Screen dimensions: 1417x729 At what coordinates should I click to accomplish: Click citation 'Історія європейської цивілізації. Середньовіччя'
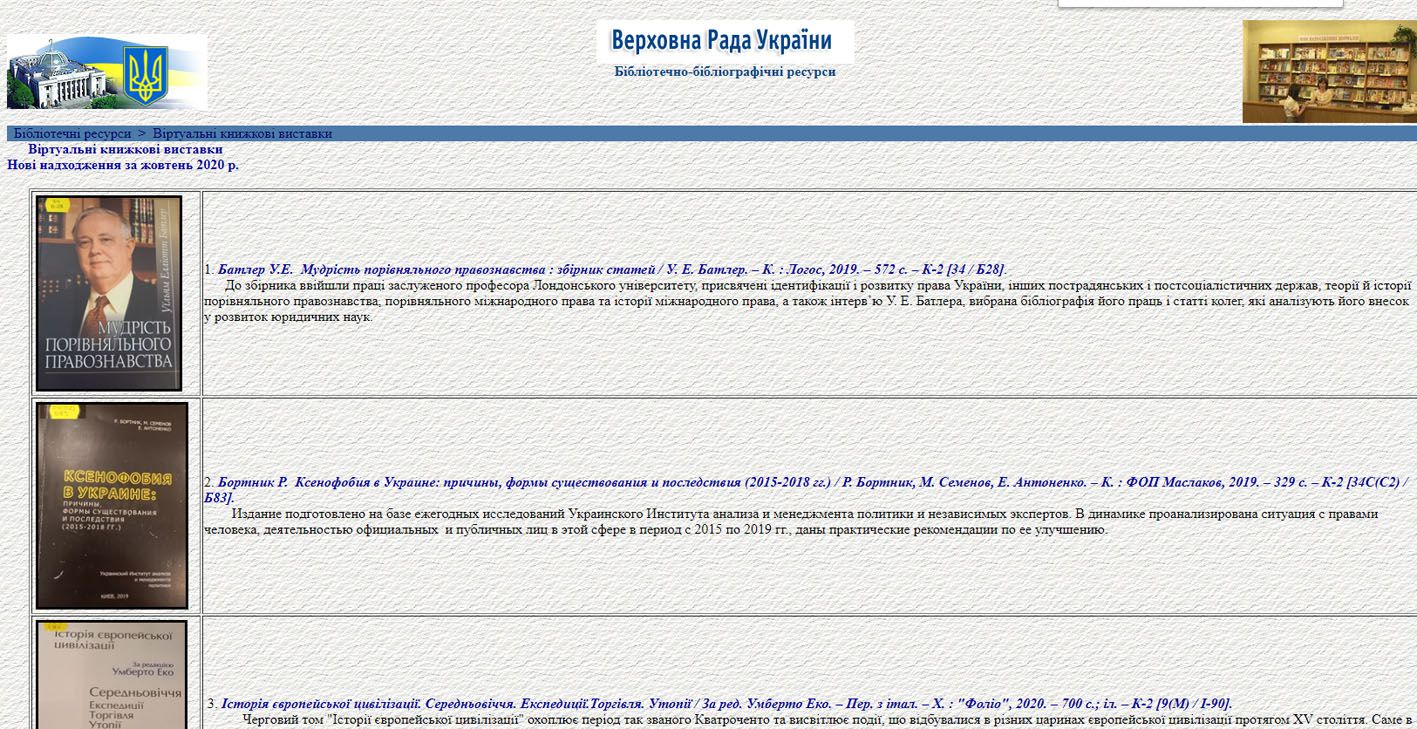[x=726, y=704]
